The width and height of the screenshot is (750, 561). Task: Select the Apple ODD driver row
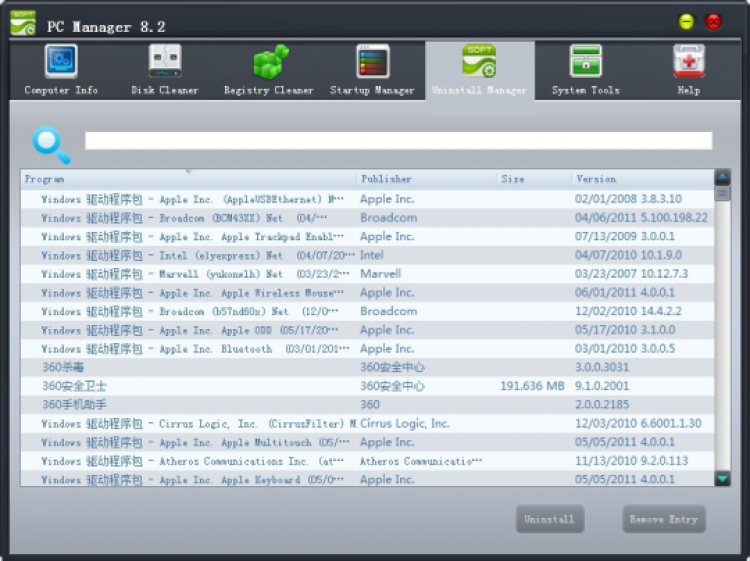[367, 330]
